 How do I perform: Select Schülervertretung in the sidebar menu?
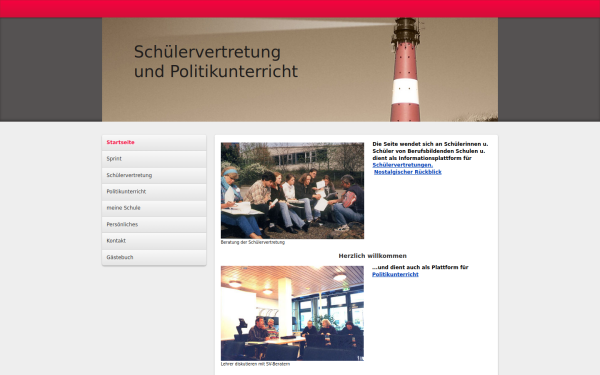click(154, 175)
